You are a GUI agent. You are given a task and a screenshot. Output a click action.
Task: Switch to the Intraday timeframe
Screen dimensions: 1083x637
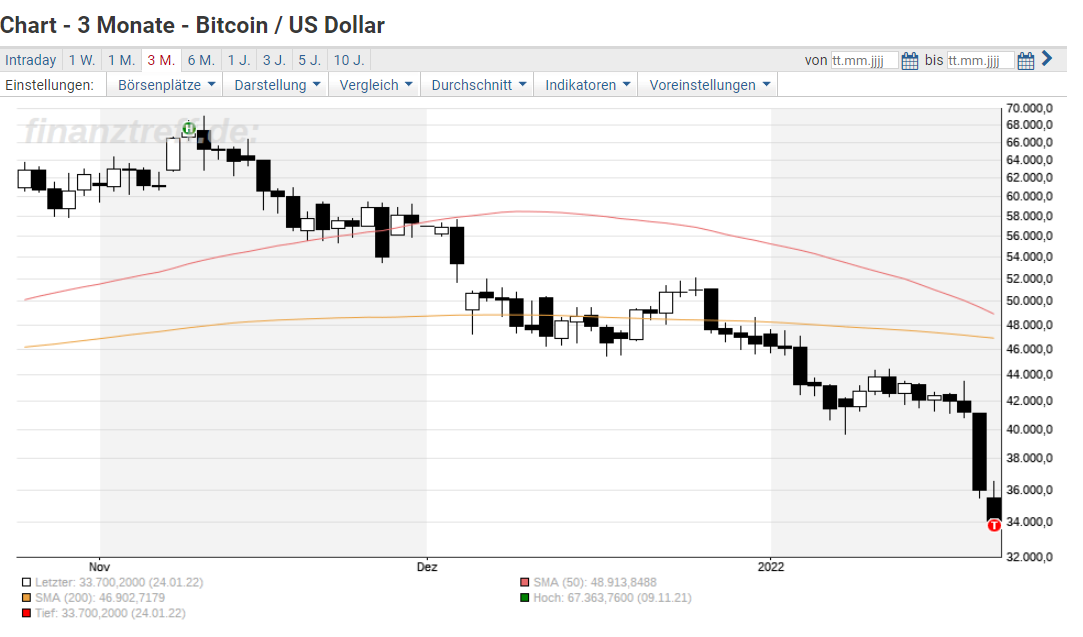pyautogui.click(x=30, y=60)
